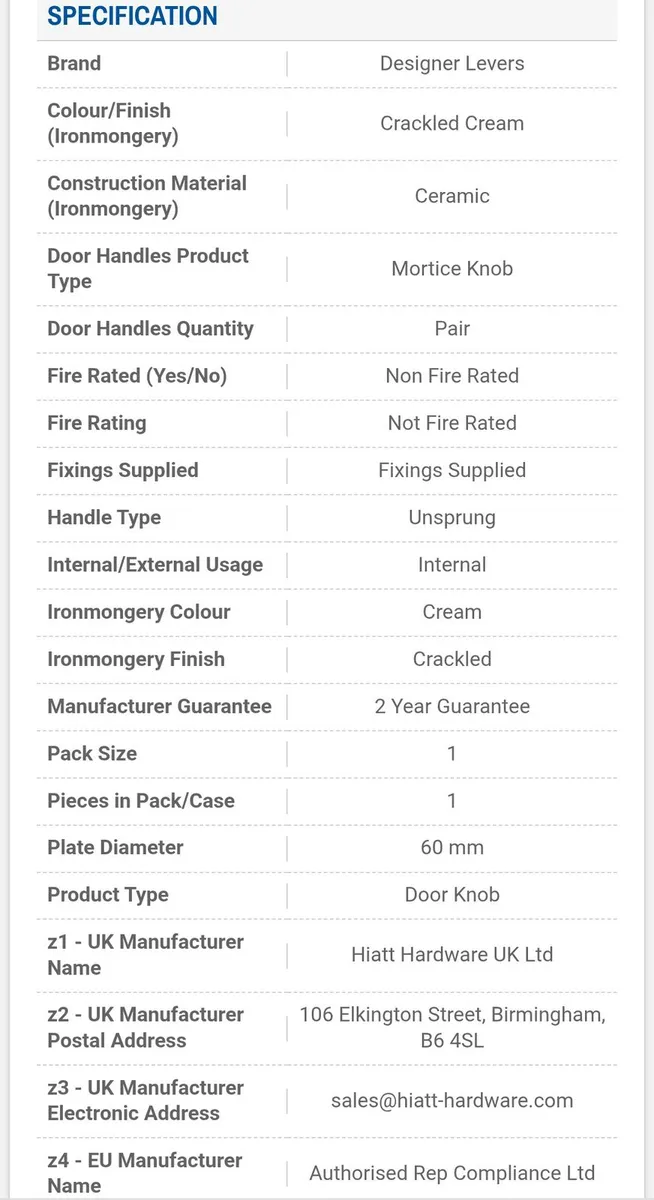Viewport: 654px width, 1200px height.
Task: Select the Non Fire Rated value
Action: click(x=452, y=376)
